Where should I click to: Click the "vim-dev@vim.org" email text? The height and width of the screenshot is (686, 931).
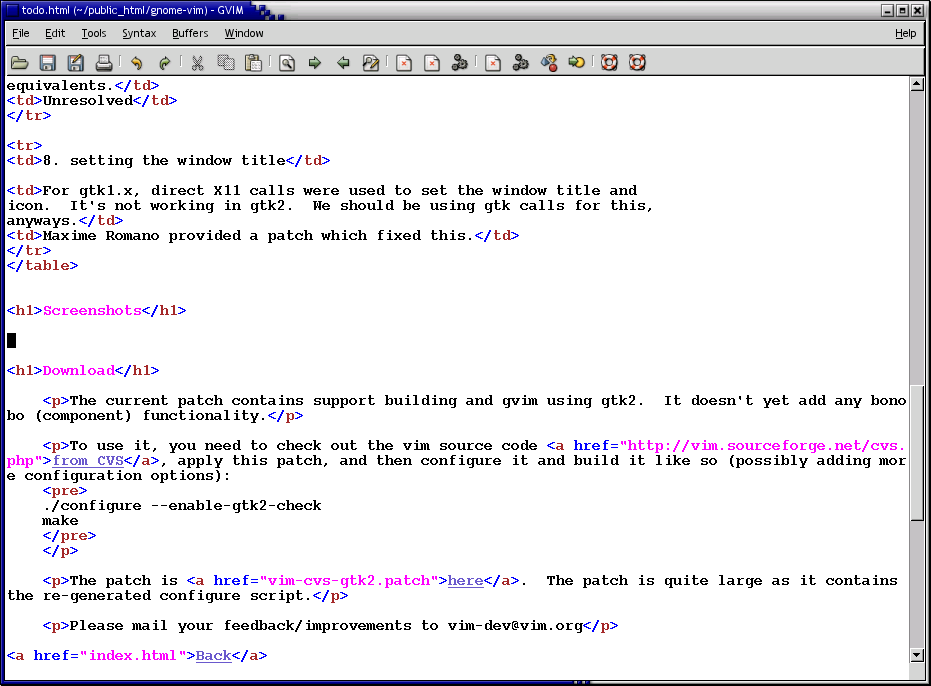[x=515, y=625]
